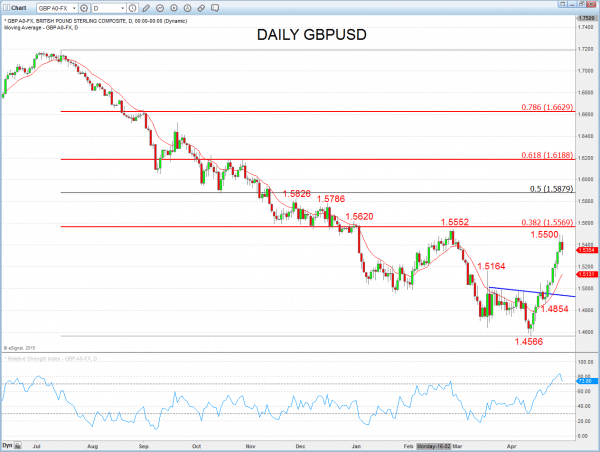
Task: Click the 0.786 (1.6629) Fibonacci label
Action: [x=547, y=107]
